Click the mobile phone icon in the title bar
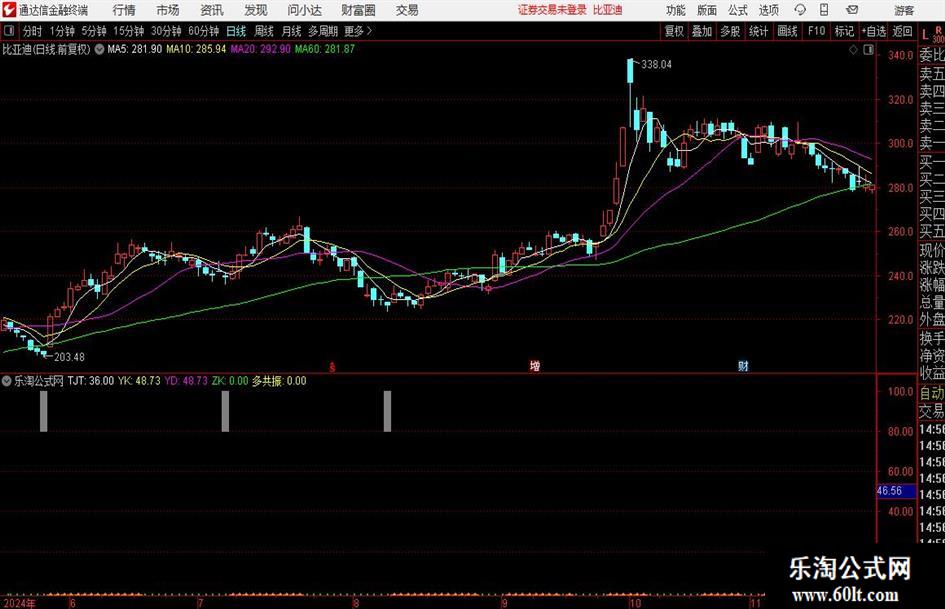Image resolution: width=945 pixels, height=609 pixels. 824,10
